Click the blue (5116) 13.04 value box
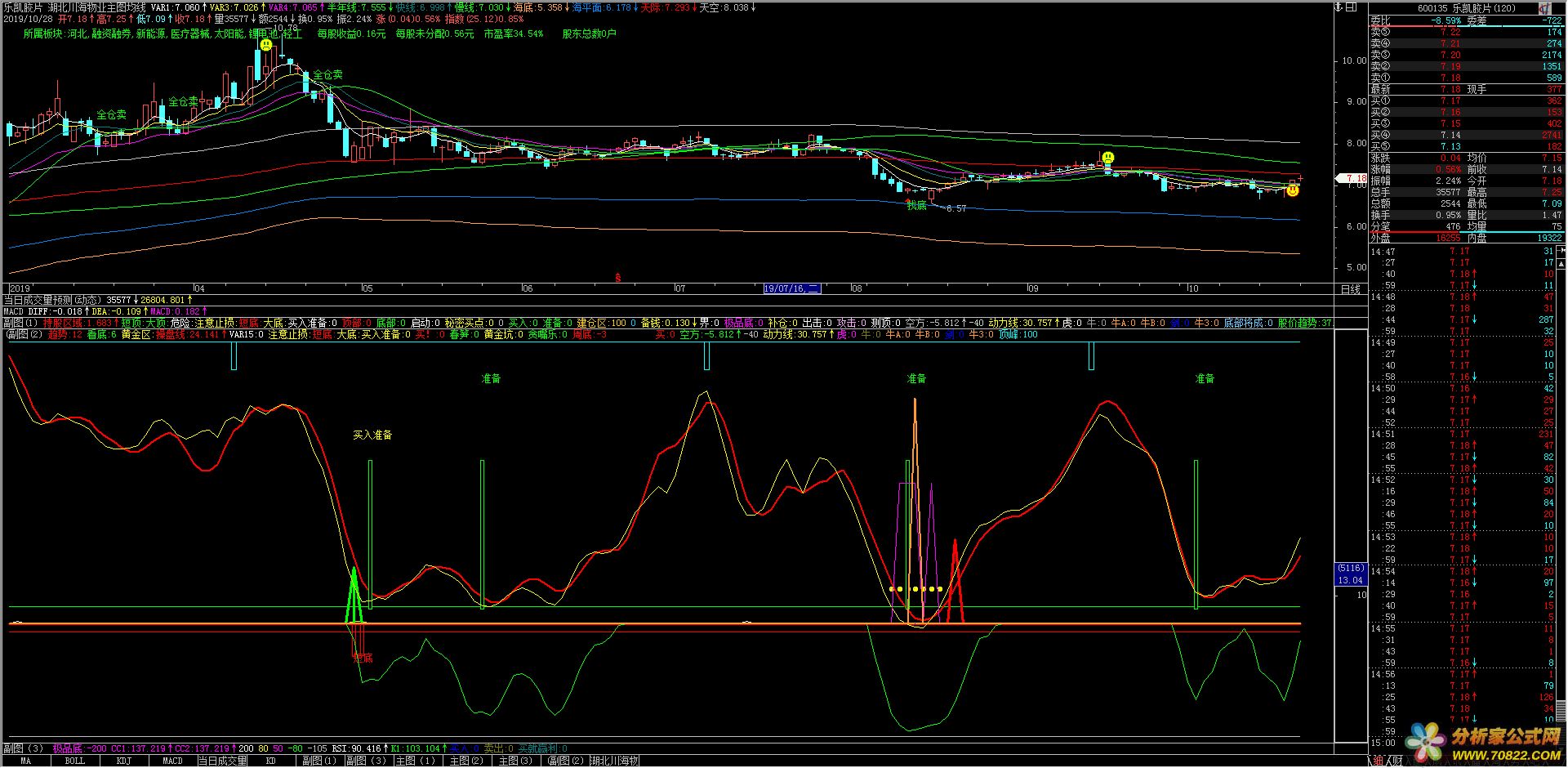The width and height of the screenshot is (1568, 768). [1351, 574]
